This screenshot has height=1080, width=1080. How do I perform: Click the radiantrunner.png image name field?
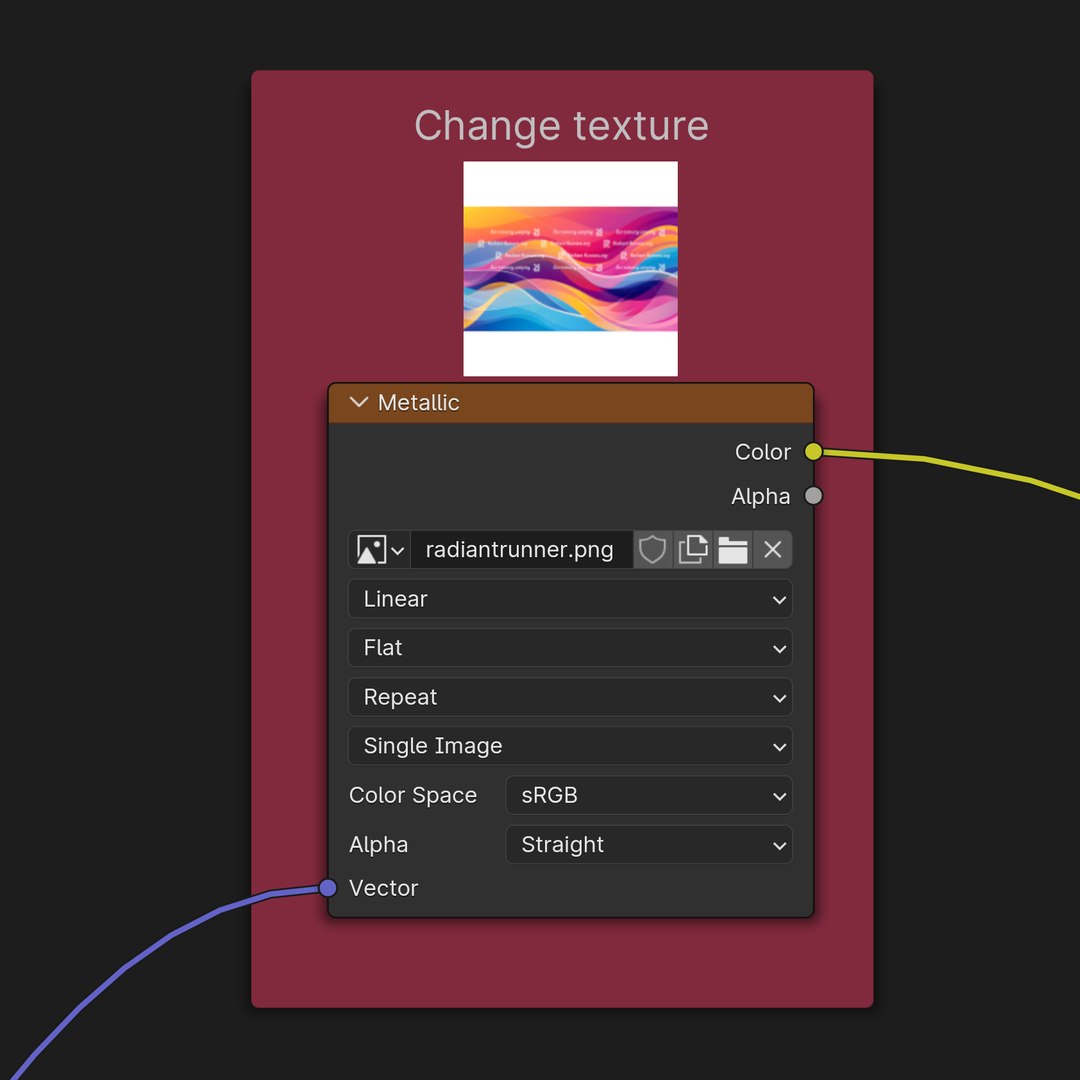(521, 550)
